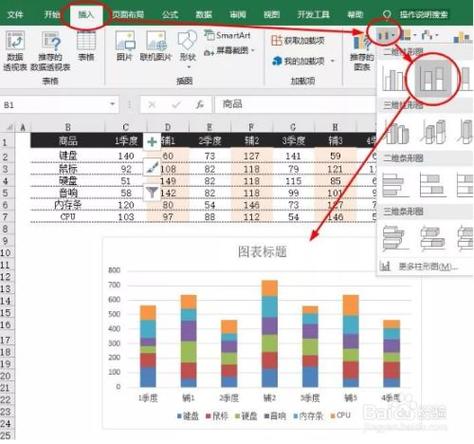474x444 pixels.
Task: Click cell with value 140
Action: pos(126,156)
